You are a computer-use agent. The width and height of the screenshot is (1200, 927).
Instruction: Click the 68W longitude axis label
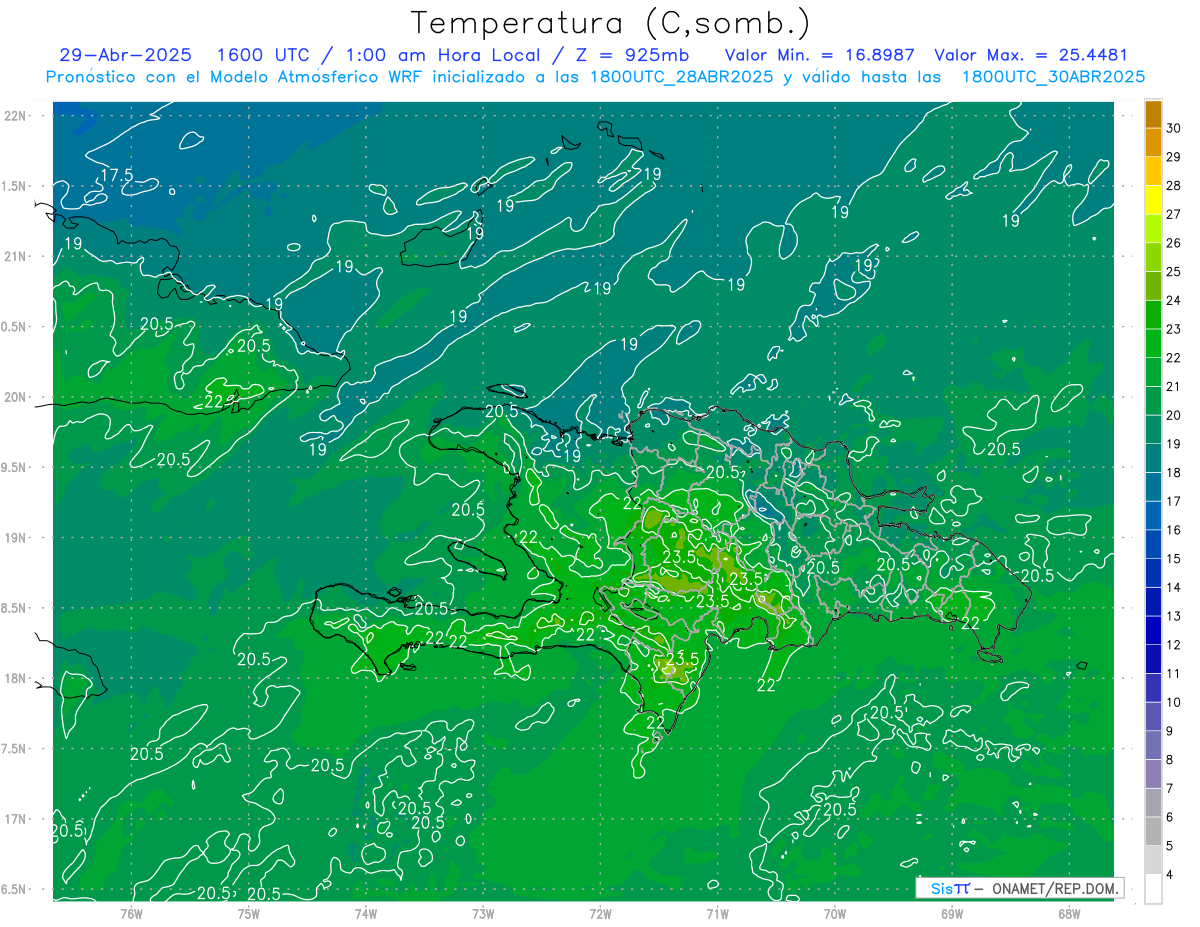(1069, 912)
